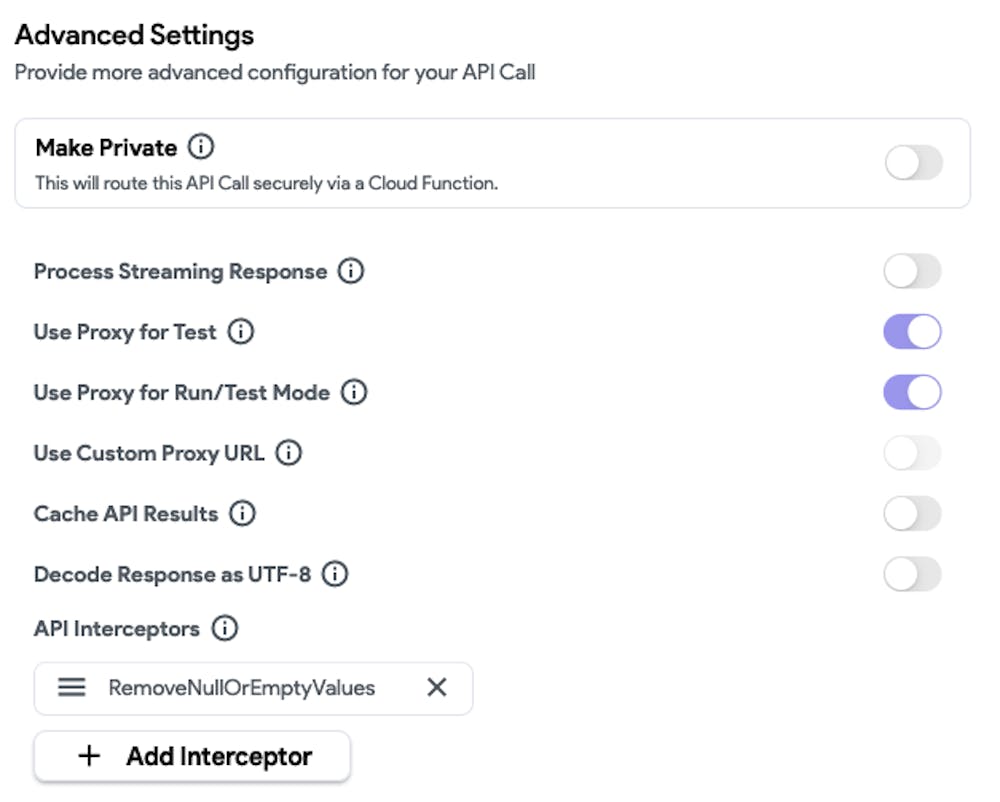Disable the Use Proxy for Test toggle
Viewport: 1000px width, 802px height.
(912, 332)
